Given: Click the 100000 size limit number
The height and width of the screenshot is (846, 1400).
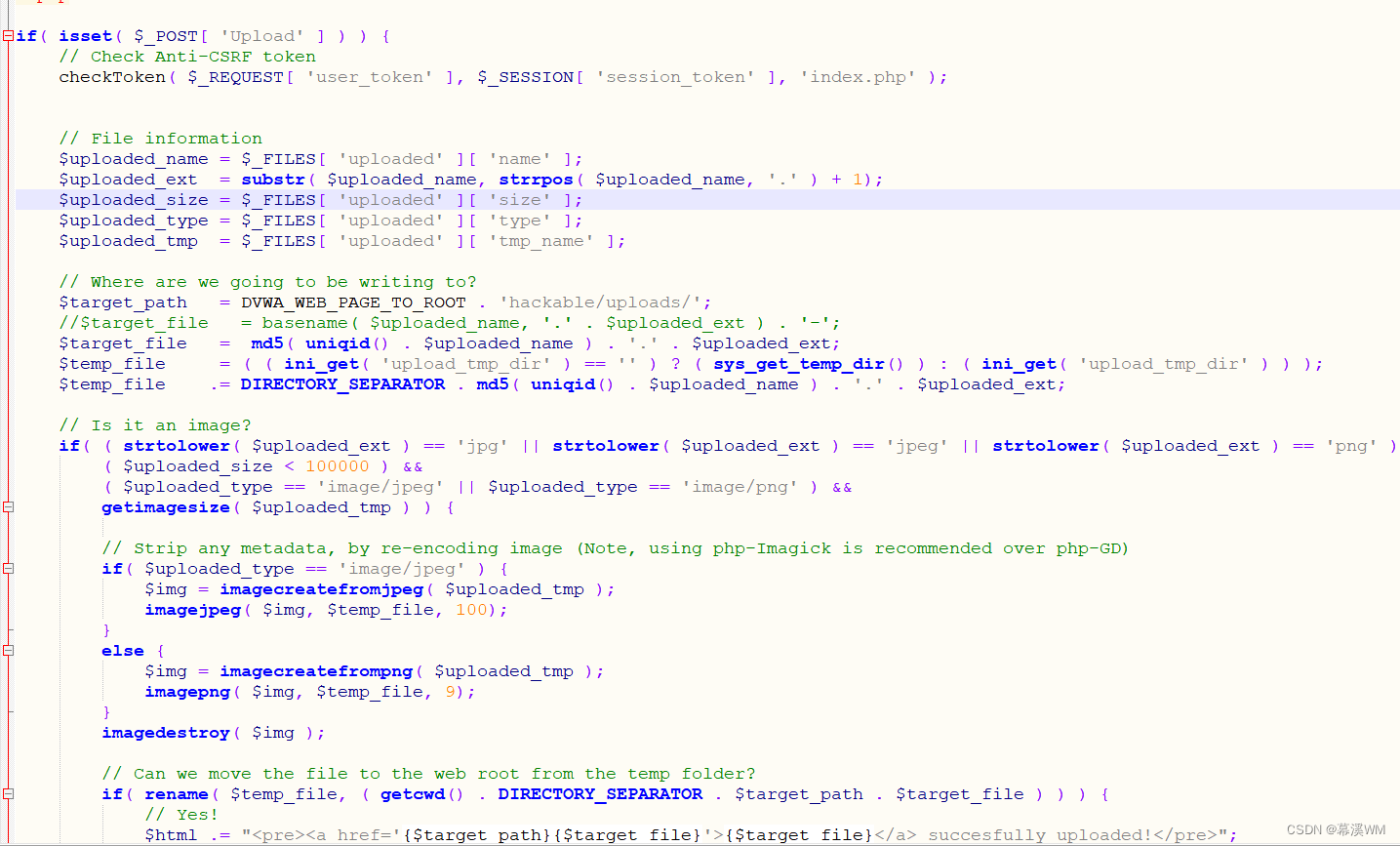Looking at the screenshot, I should point(338,466).
